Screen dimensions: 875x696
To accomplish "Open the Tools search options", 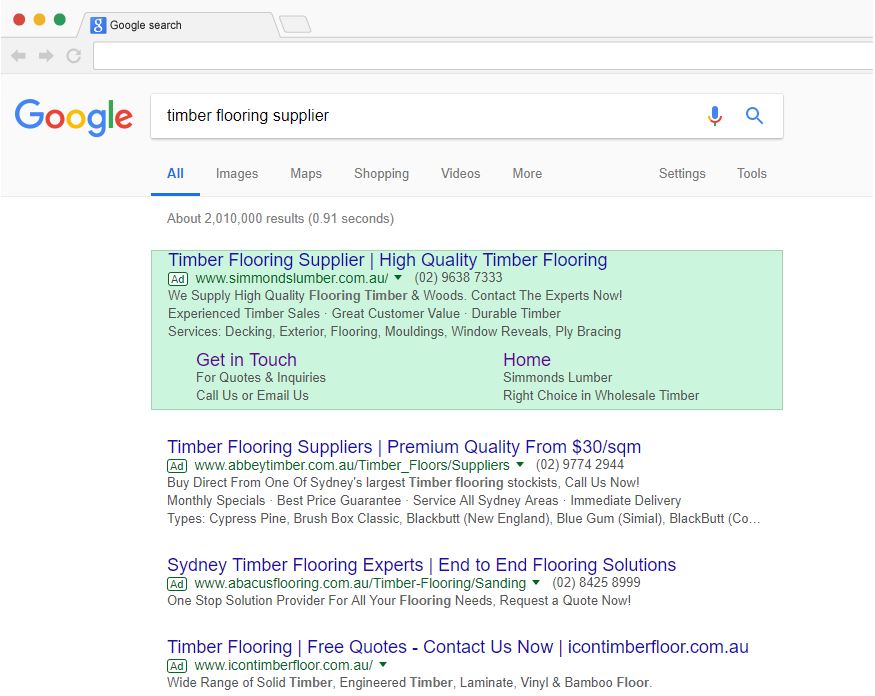I will click(751, 174).
